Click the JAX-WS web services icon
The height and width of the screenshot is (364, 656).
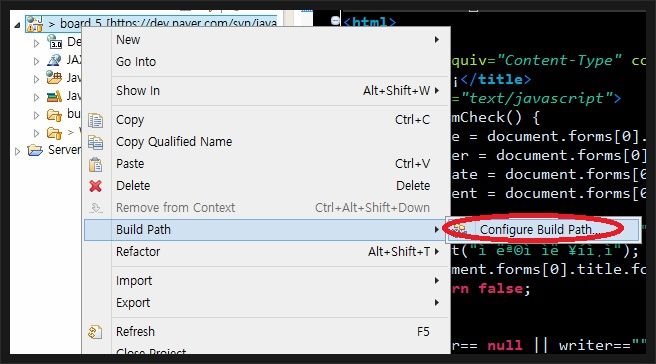click(x=54, y=60)
